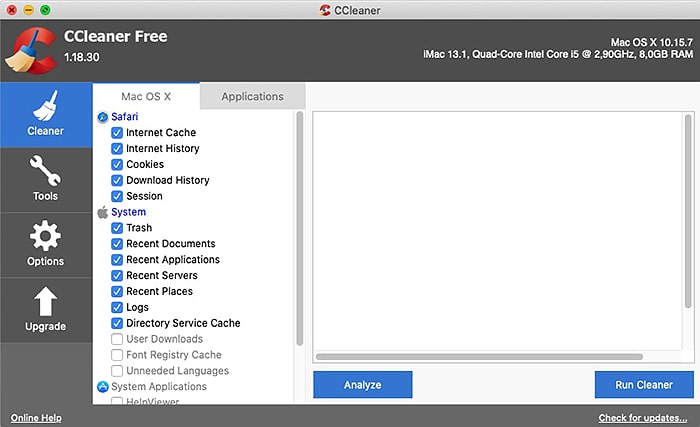Viewport: 700px width, 427px height.
Task: Click the results pane horizontal scrollbar
Action: coord(479,357)
